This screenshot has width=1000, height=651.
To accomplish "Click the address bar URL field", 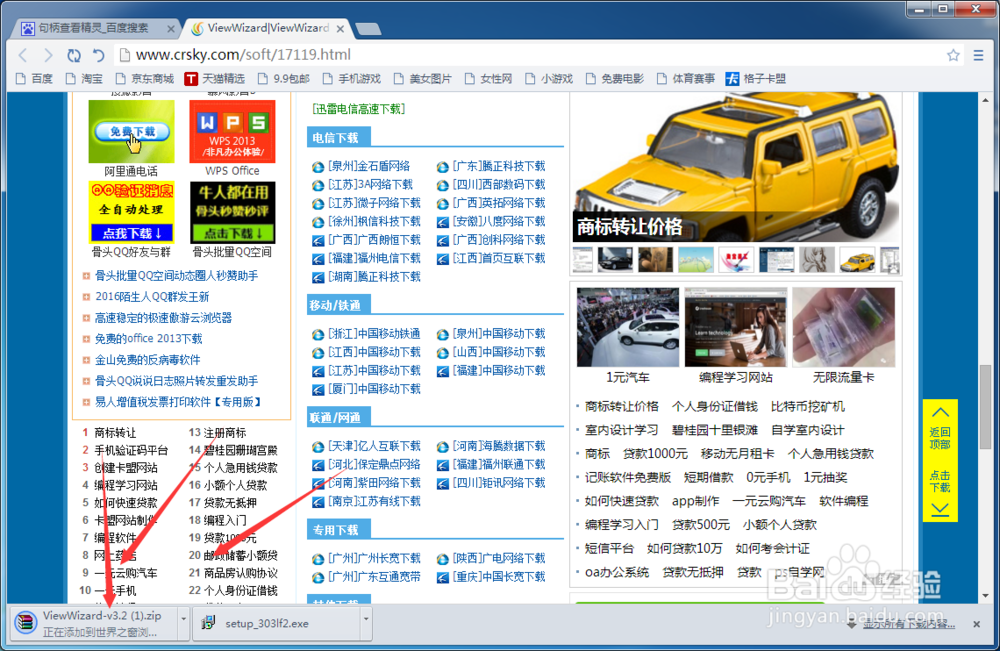I will click(x=529, y=55).
